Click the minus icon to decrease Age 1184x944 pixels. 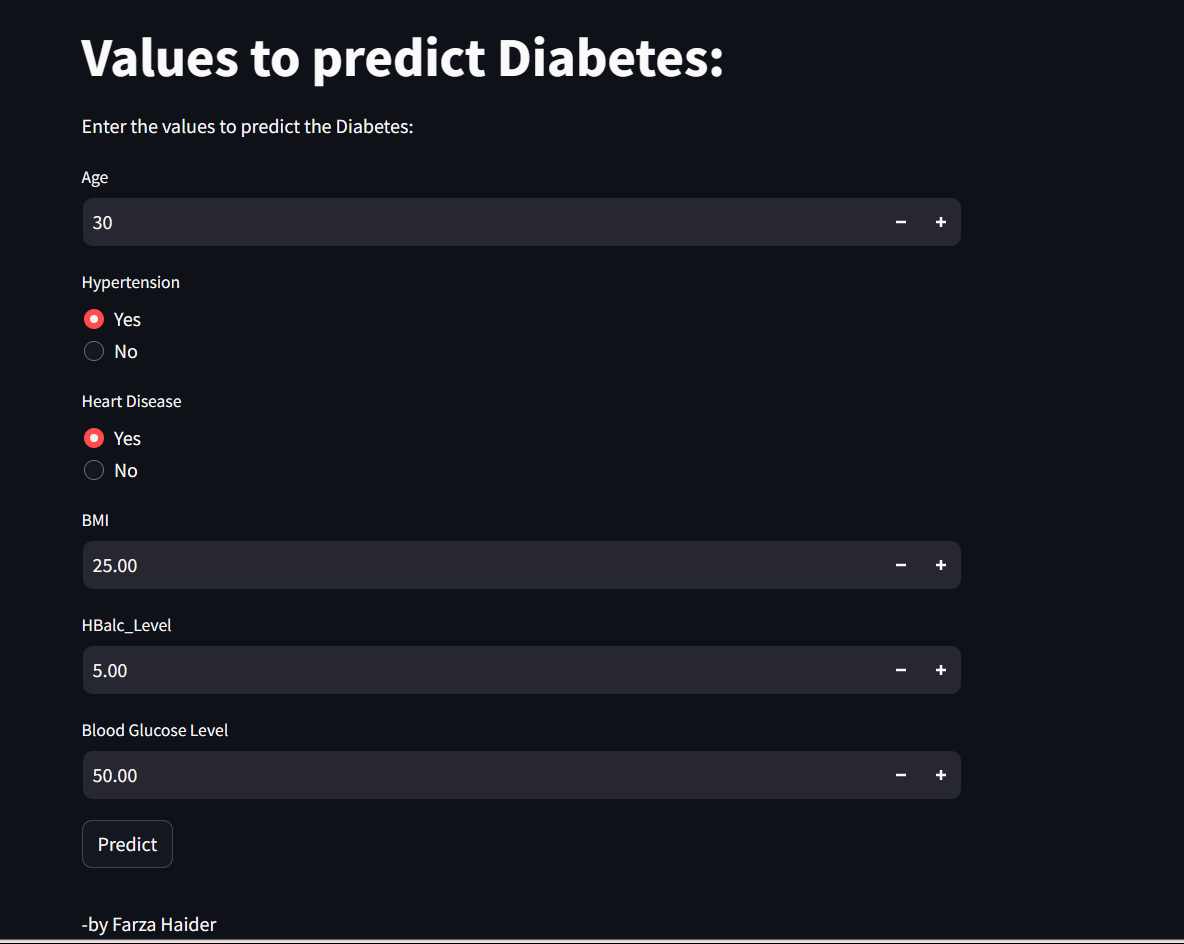[900, 222]
